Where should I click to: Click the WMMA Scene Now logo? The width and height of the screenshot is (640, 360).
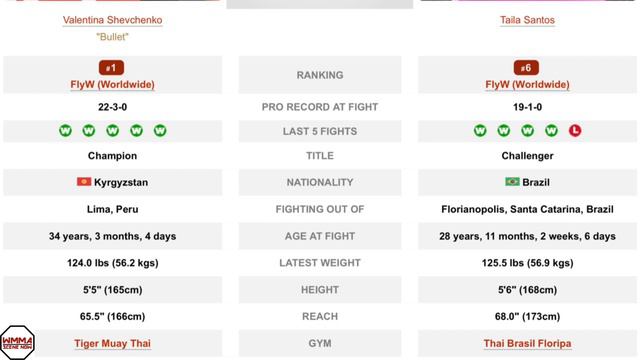pyautogui.click(x=17, y=342)
